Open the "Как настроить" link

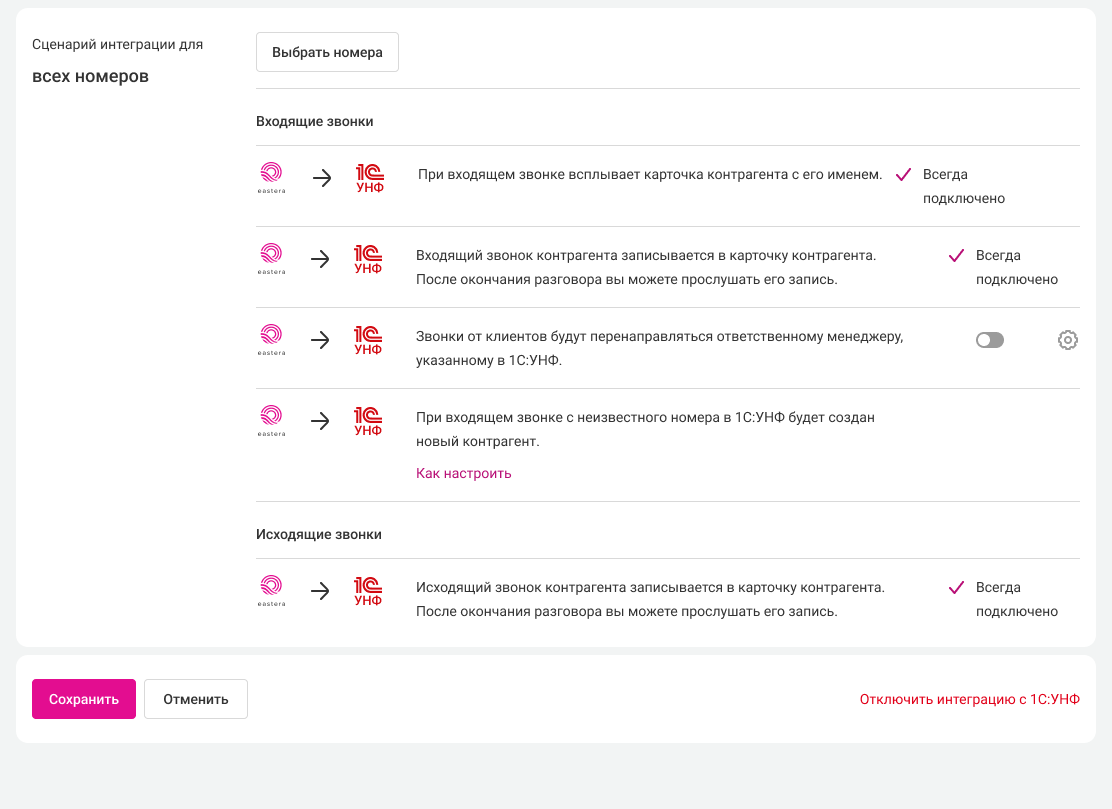(x=463, y=473)
